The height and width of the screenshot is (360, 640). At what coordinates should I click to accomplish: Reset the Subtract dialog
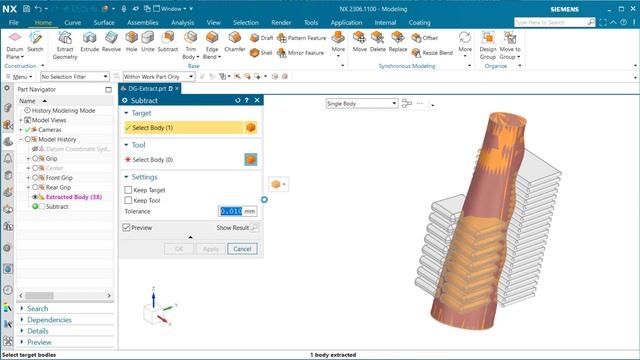click(x=238, y=100)
